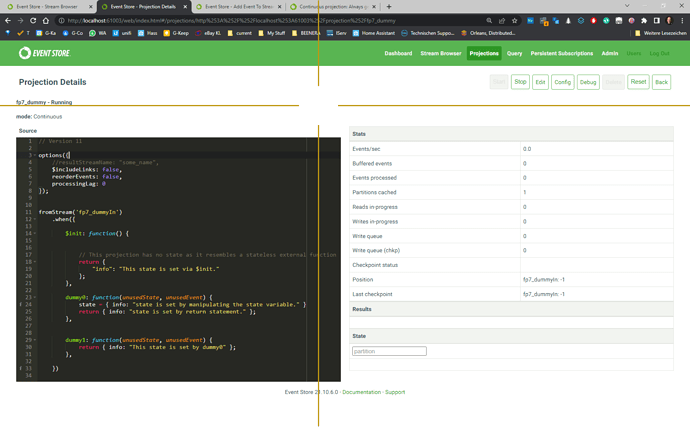Close the Add Event To Stream tab

pos(279,7)
